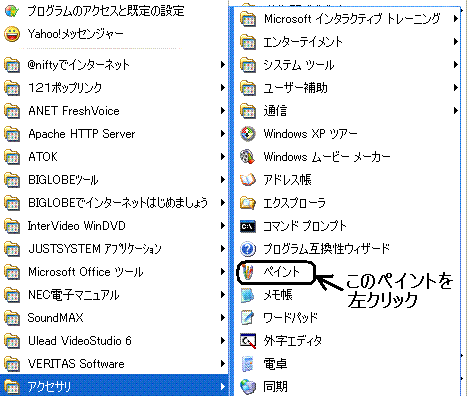Viewport: 467px width, 396px height.
Task: Expand arrow for Microsoft インタラクティブ トレーニング
Action: point(456,19)
